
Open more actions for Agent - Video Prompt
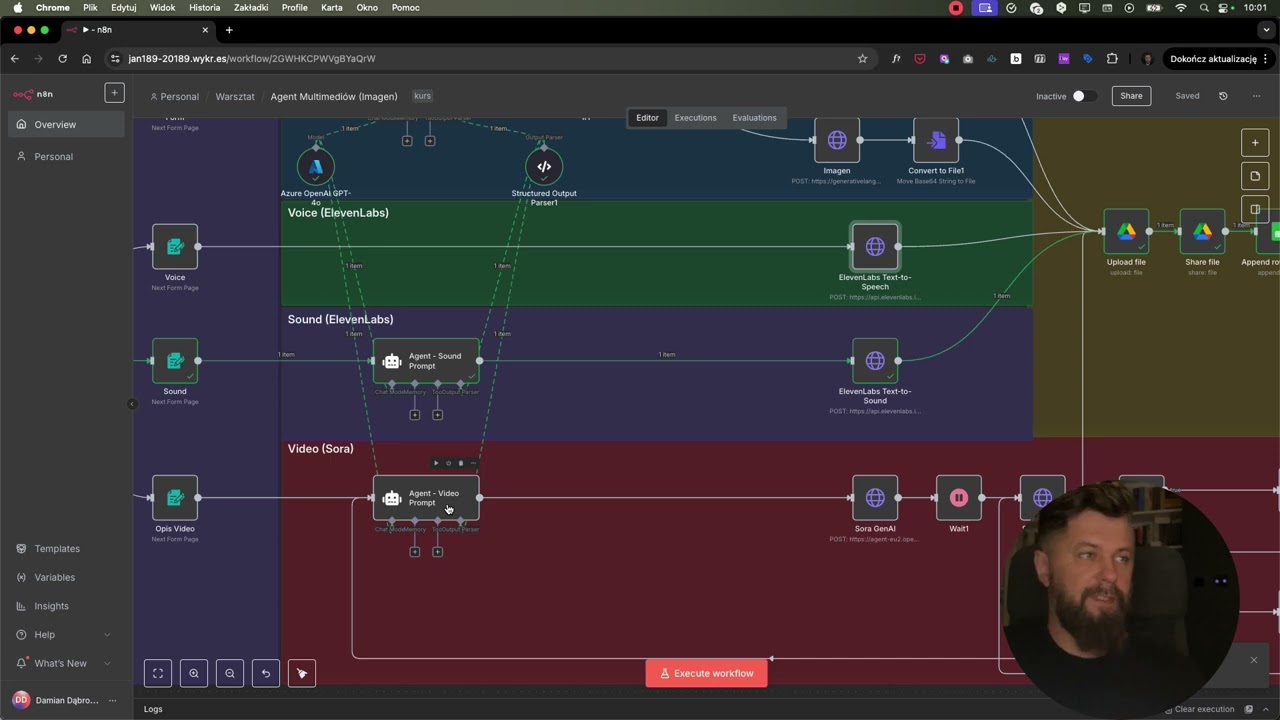(x=472, y=463)
